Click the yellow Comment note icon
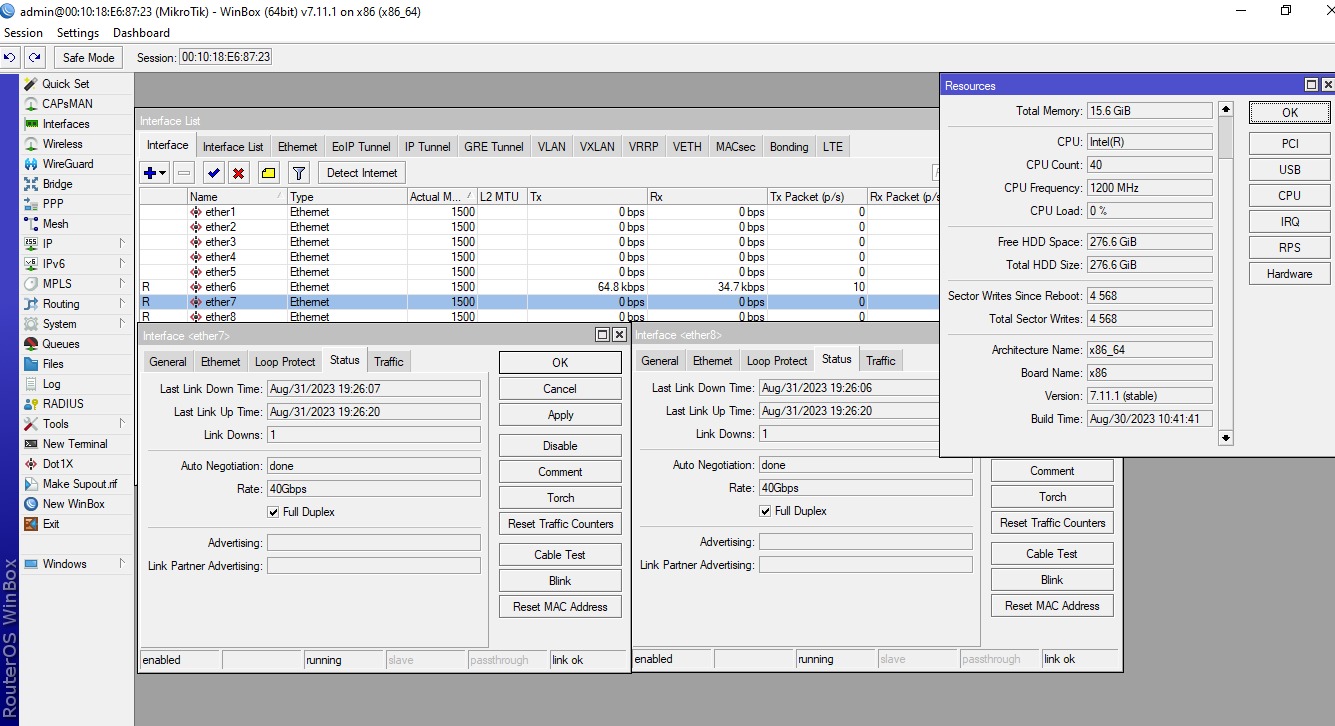This screenshot has height=726, width=1335. pos(268,173)
